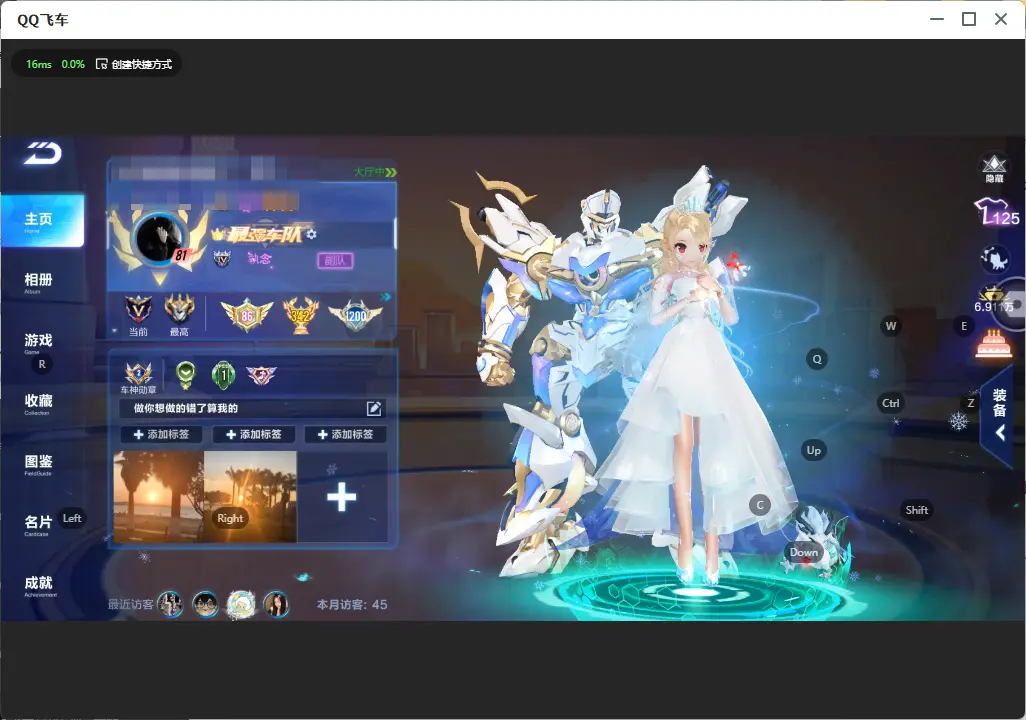Click the middle 添加标签 button
Screen dimensions: 1026x720
(x=253, y=434)
